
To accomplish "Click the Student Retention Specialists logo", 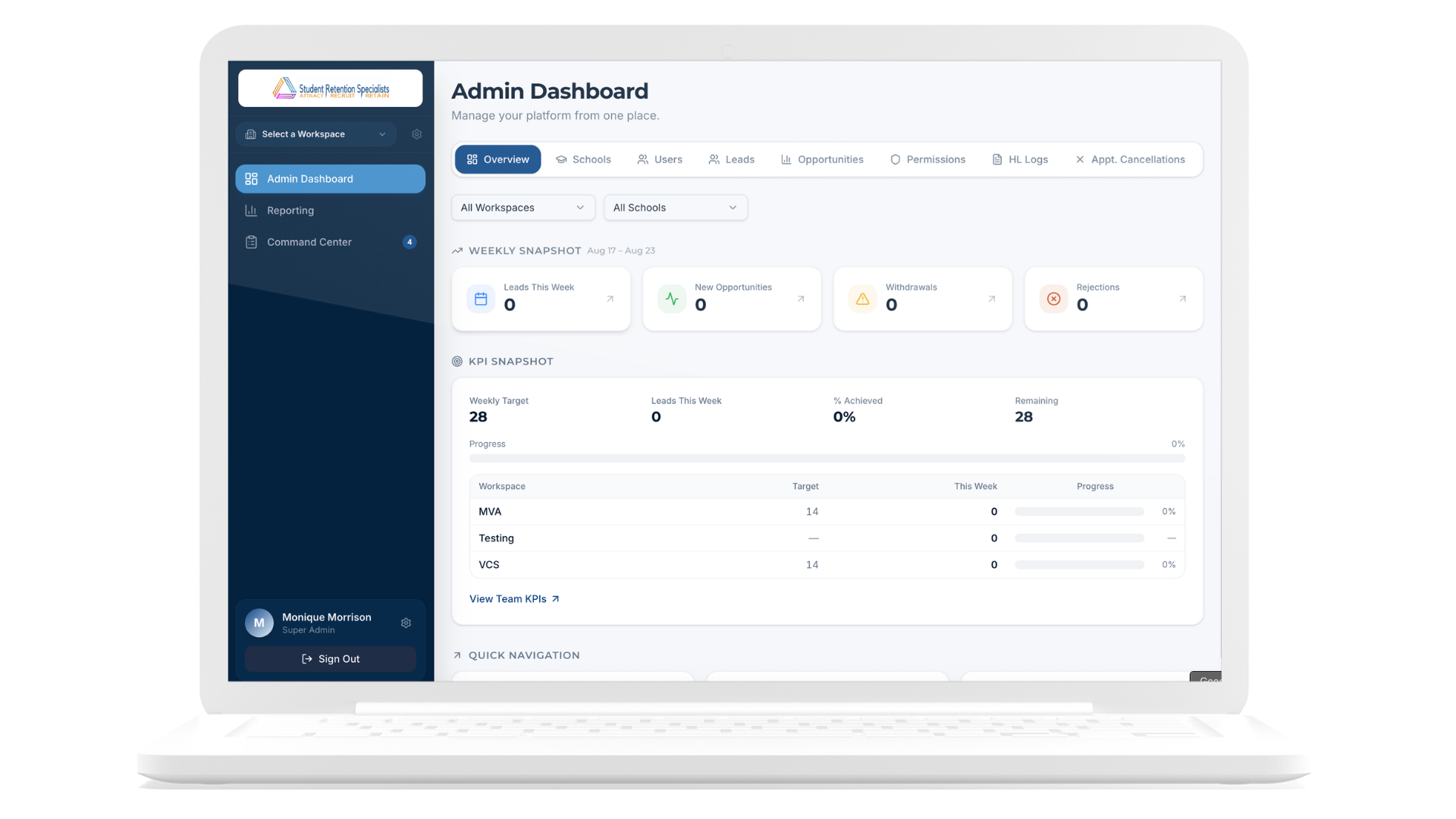I will click(x=331, y=89).
